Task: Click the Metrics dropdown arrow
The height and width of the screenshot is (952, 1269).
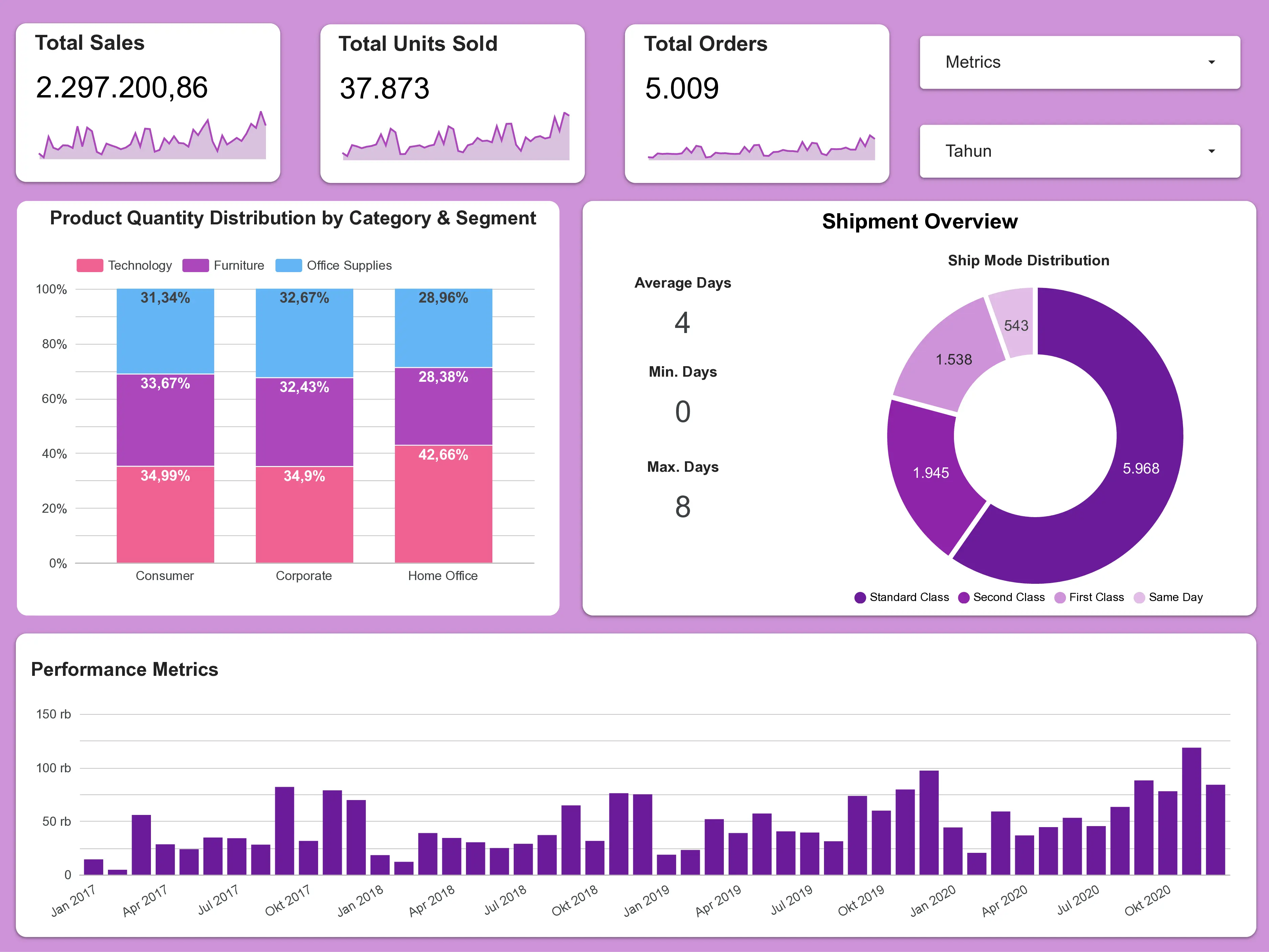Action: point(1211,62)
